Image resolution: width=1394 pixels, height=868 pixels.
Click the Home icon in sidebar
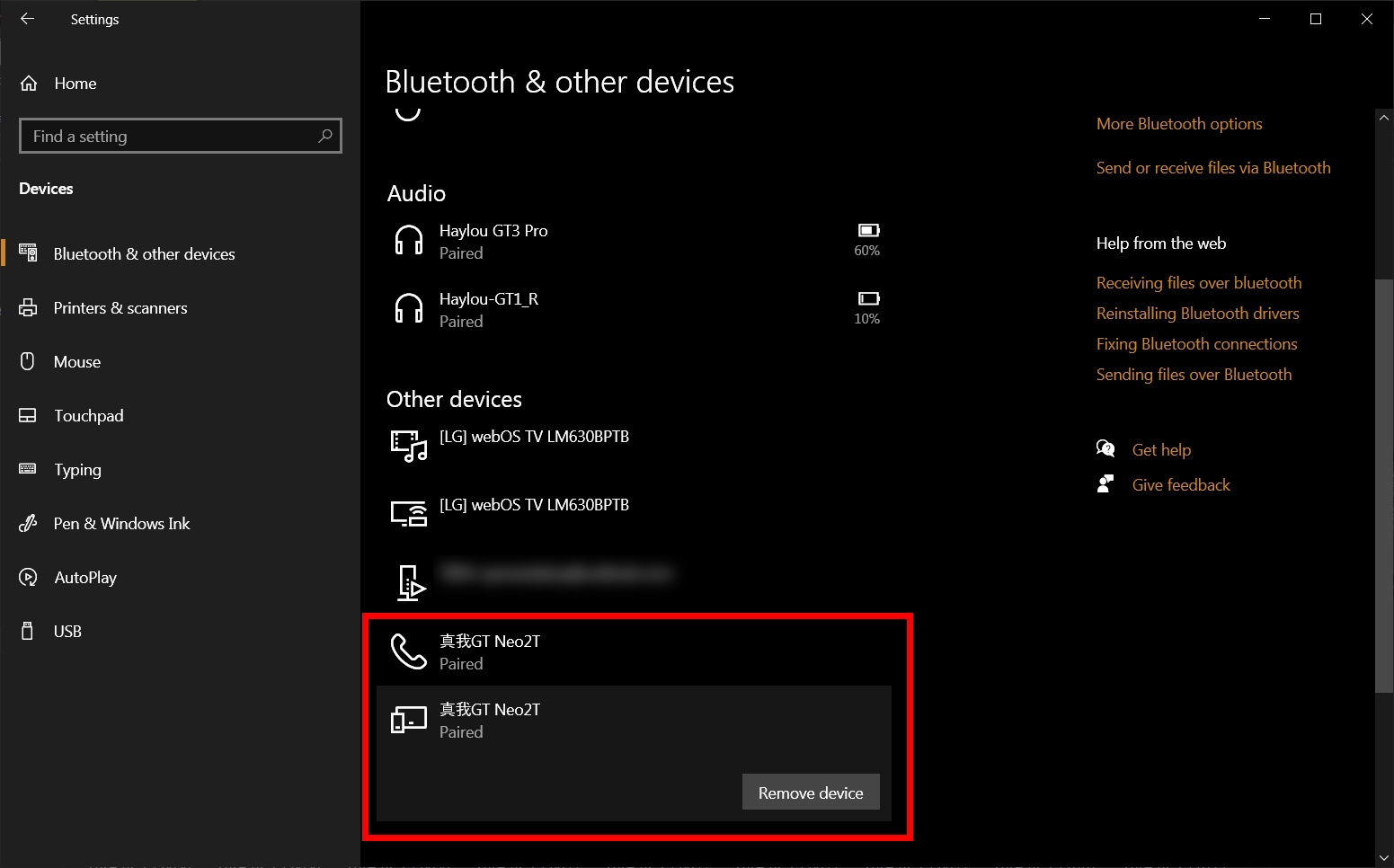(x=29, y=84)
